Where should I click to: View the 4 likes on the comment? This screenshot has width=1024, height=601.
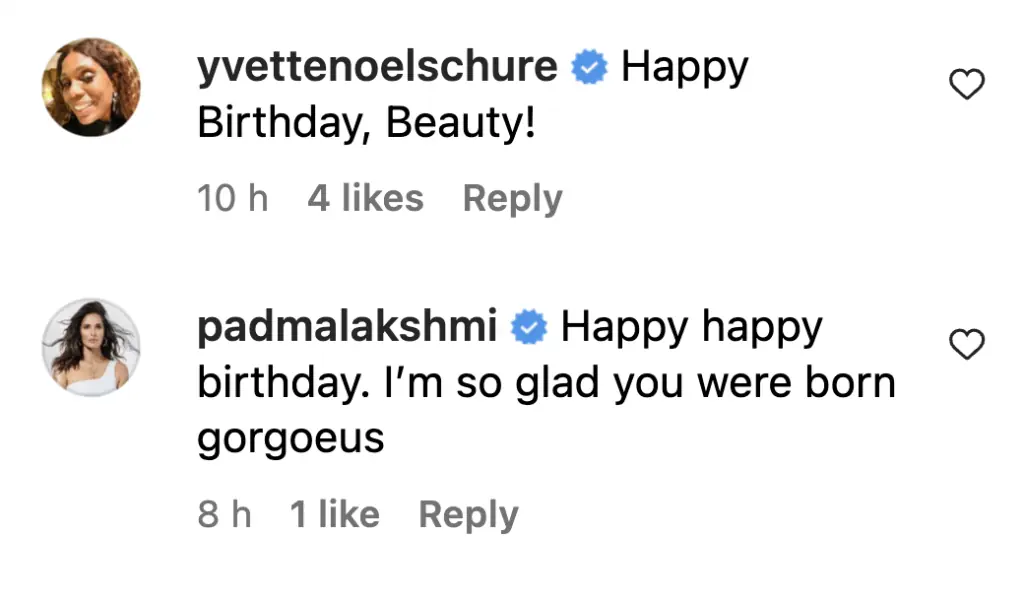coord(365,198)
